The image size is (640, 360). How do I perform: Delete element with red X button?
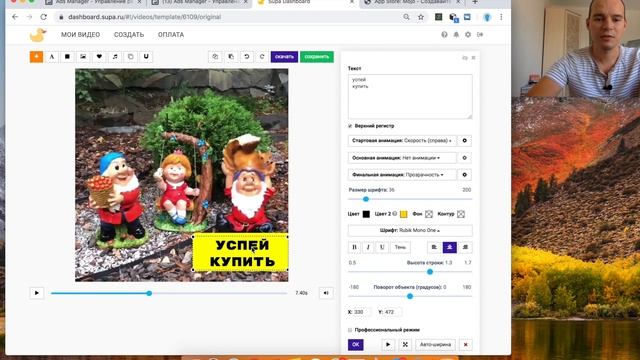pos(465,344)
